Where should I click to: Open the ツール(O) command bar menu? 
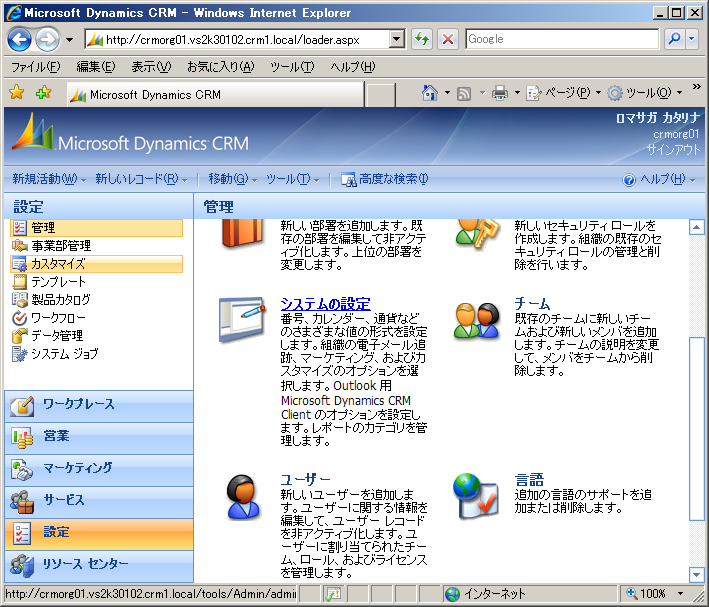tap(644, 93)
